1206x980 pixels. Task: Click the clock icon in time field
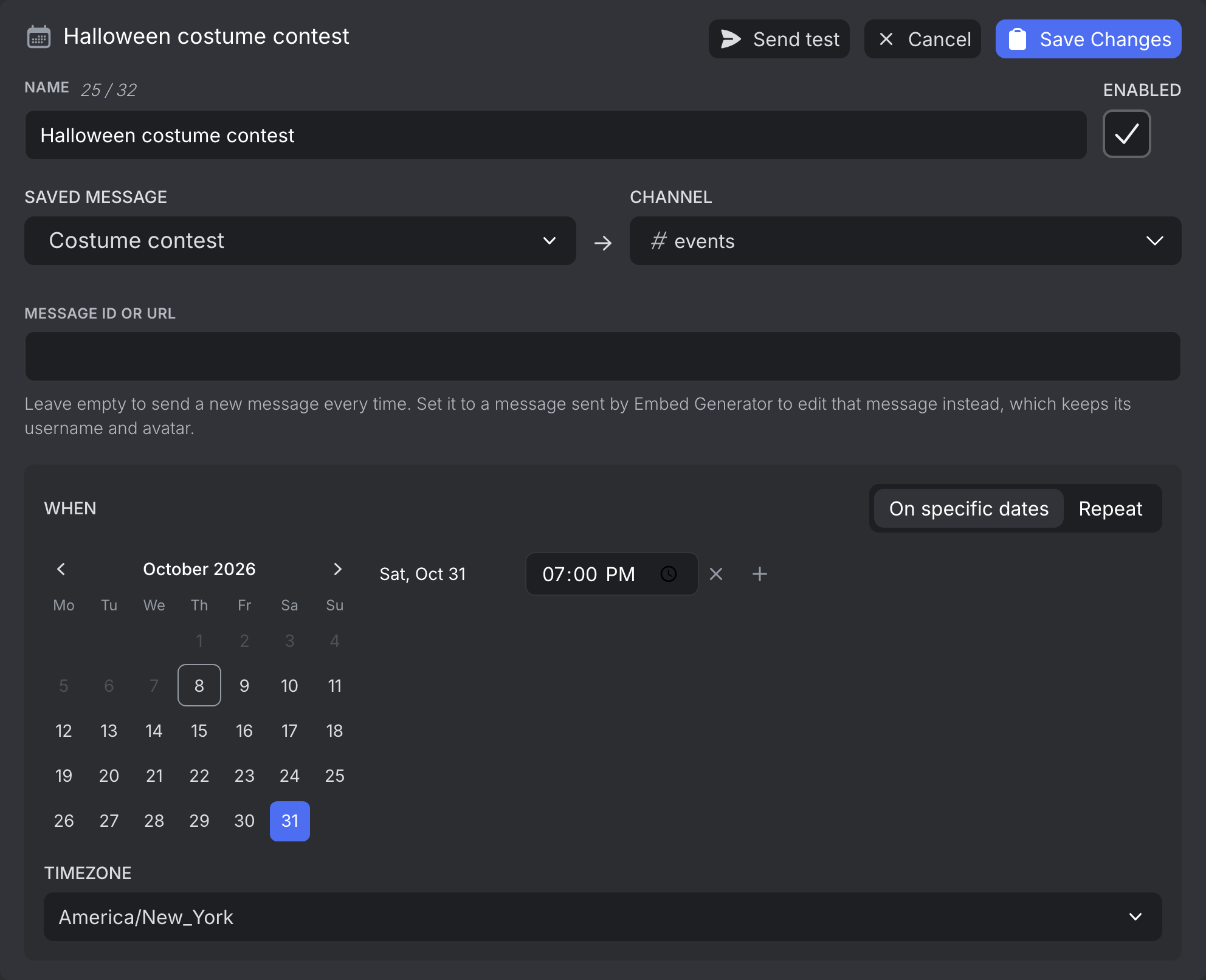669,574
